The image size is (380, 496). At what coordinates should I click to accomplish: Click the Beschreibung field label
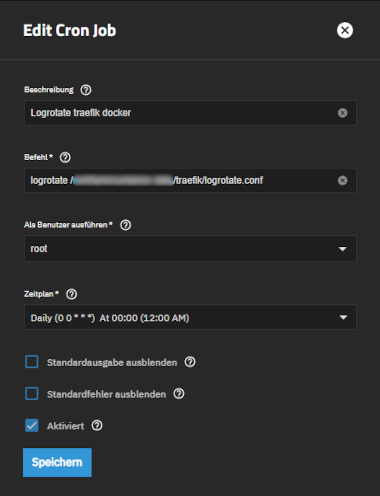(49, 90)
